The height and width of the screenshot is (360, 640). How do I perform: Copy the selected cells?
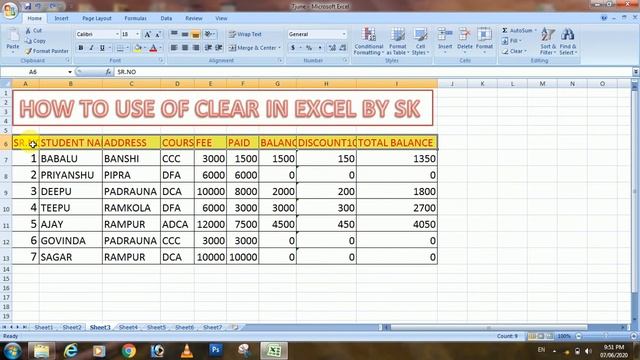pyautogui.click(x=35, y=41)
